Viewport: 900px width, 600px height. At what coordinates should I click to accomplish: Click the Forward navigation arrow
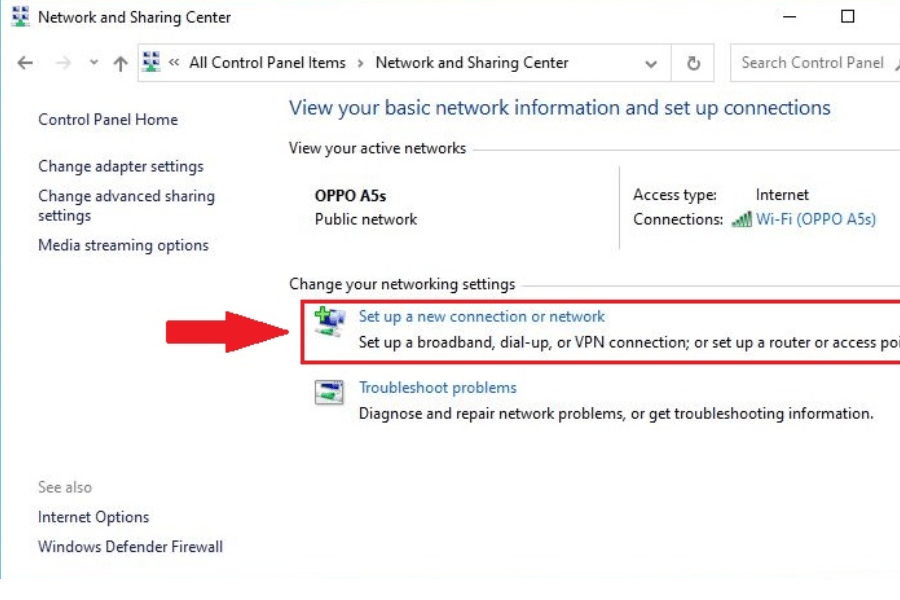coord(63,63)
